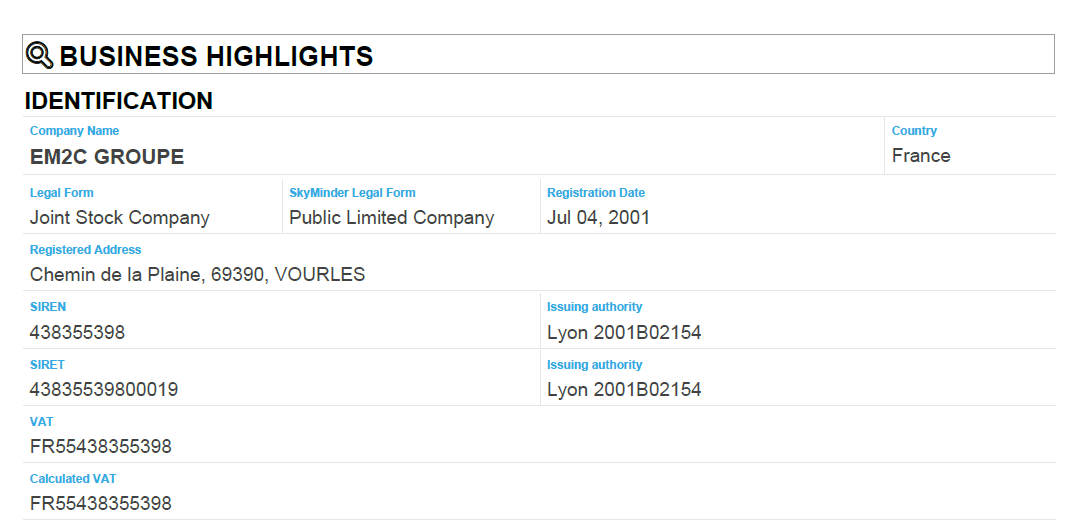1080x523 pixels.
Task: Click the Legal Form value Joint Stock Company
Action: click(120, 218)
